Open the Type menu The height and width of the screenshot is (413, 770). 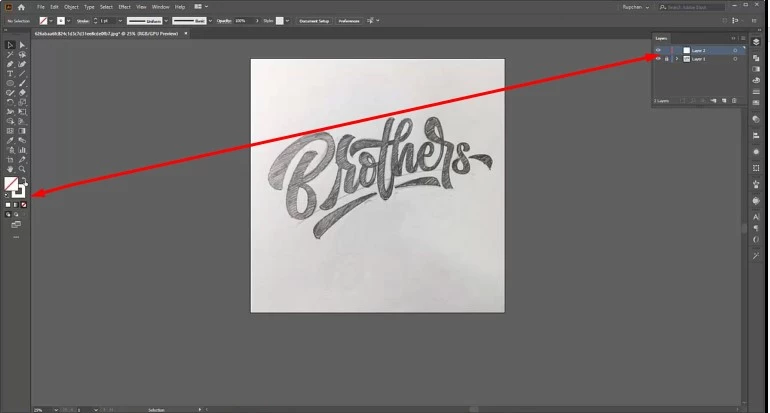(89, 7)
